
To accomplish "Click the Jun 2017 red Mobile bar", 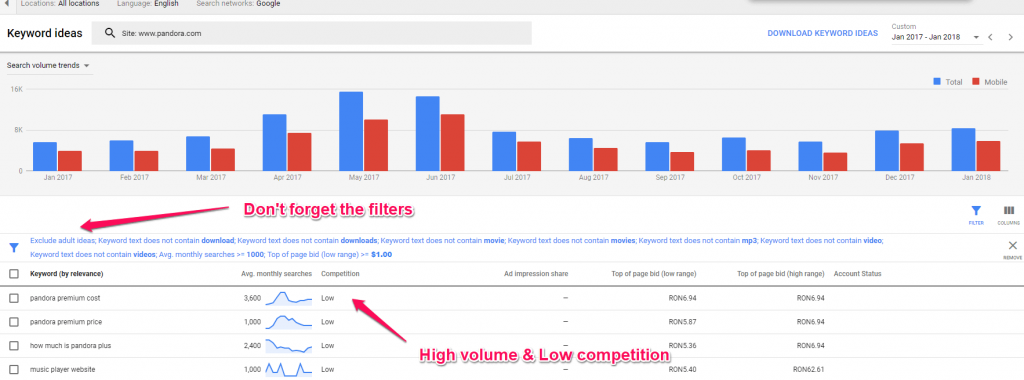I will 453,142.
